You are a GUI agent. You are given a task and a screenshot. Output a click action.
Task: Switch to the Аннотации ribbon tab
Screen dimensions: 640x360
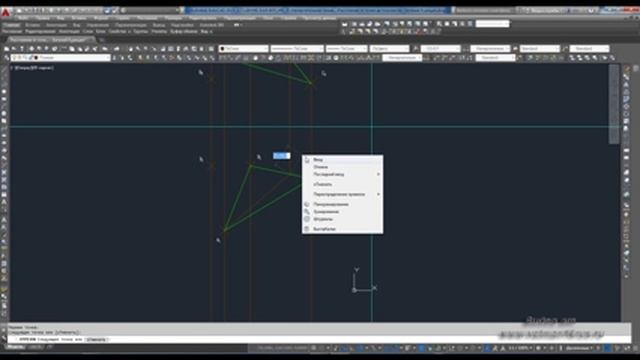click(56, 25)
